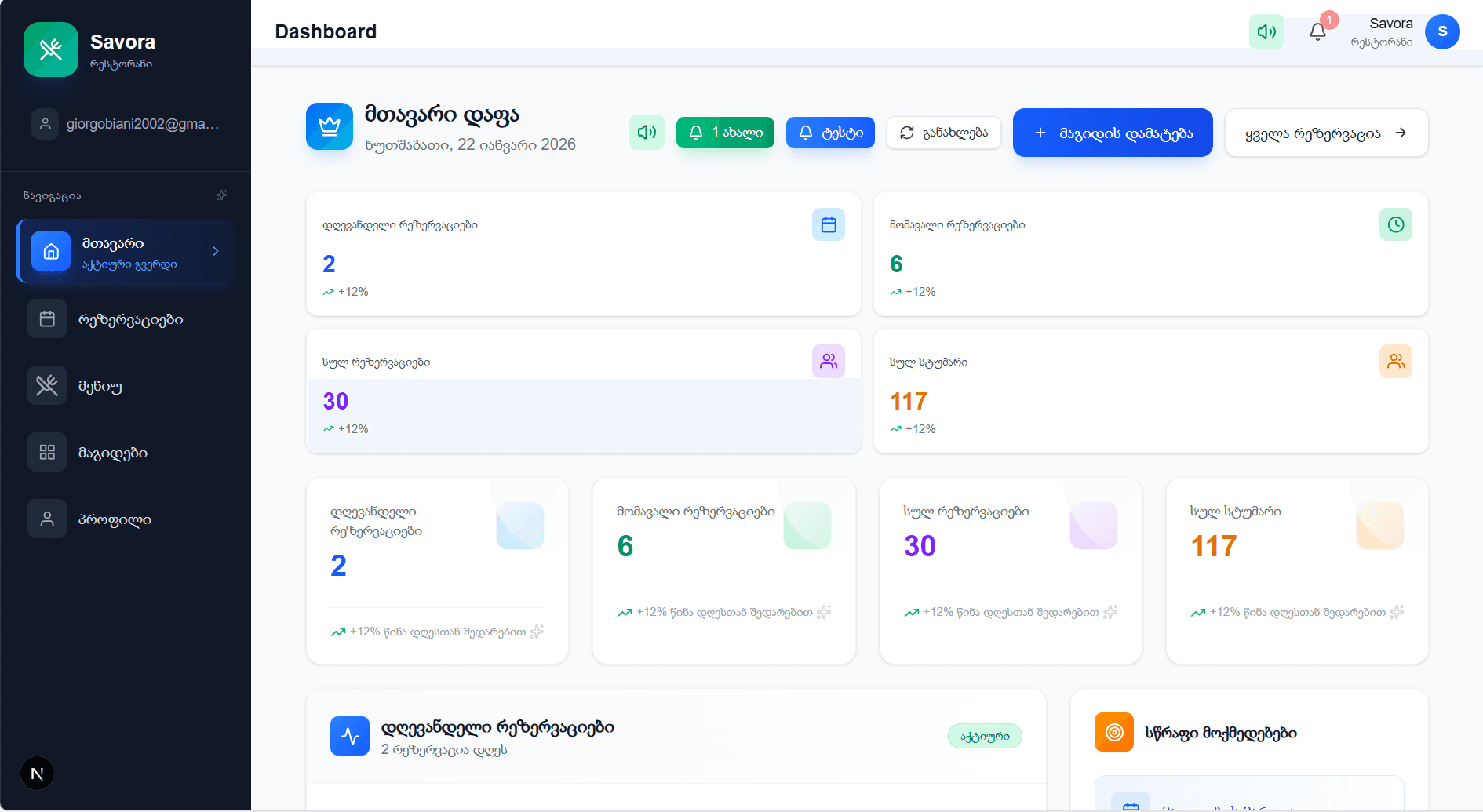Click the green აქტიური status badge
The image size is (1483, 812).
[984, 736]
